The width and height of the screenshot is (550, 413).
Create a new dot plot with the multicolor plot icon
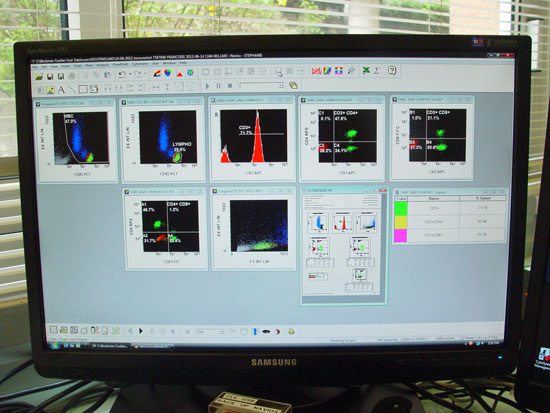coord(157,73)
